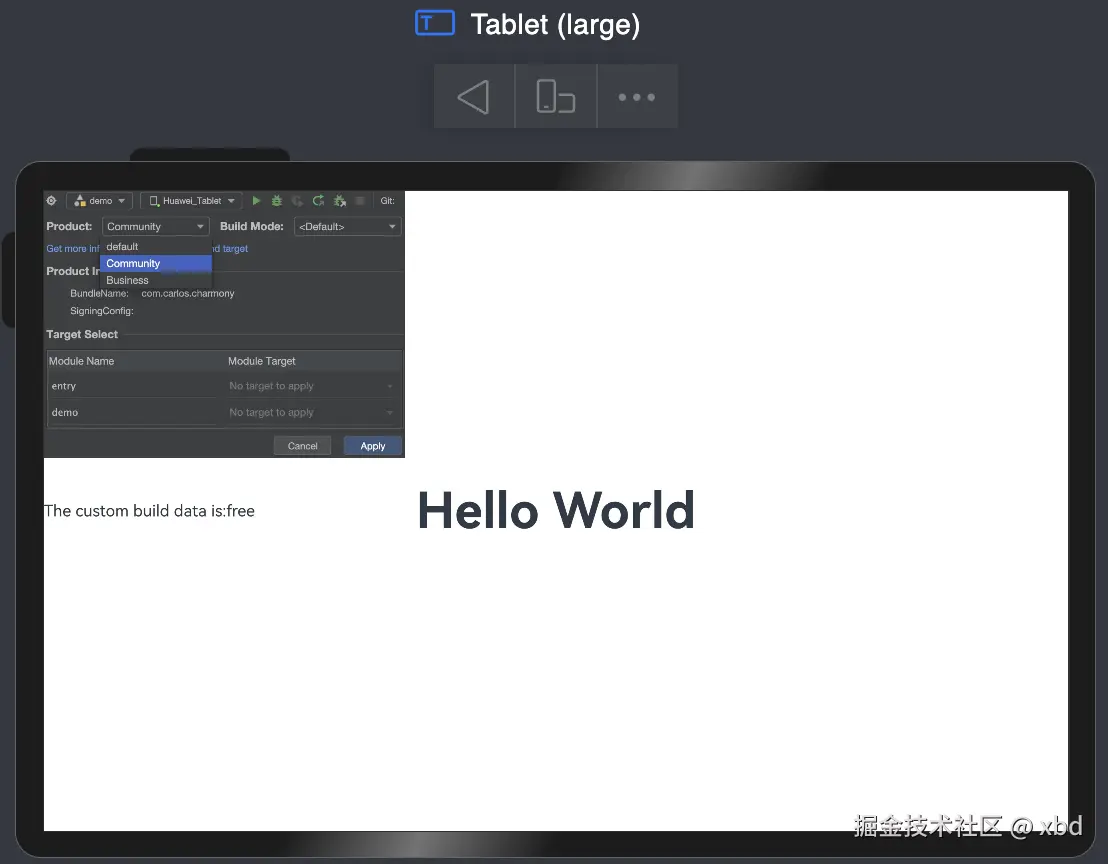Open the demo module configuration dropdown

[x=100, y=201]
